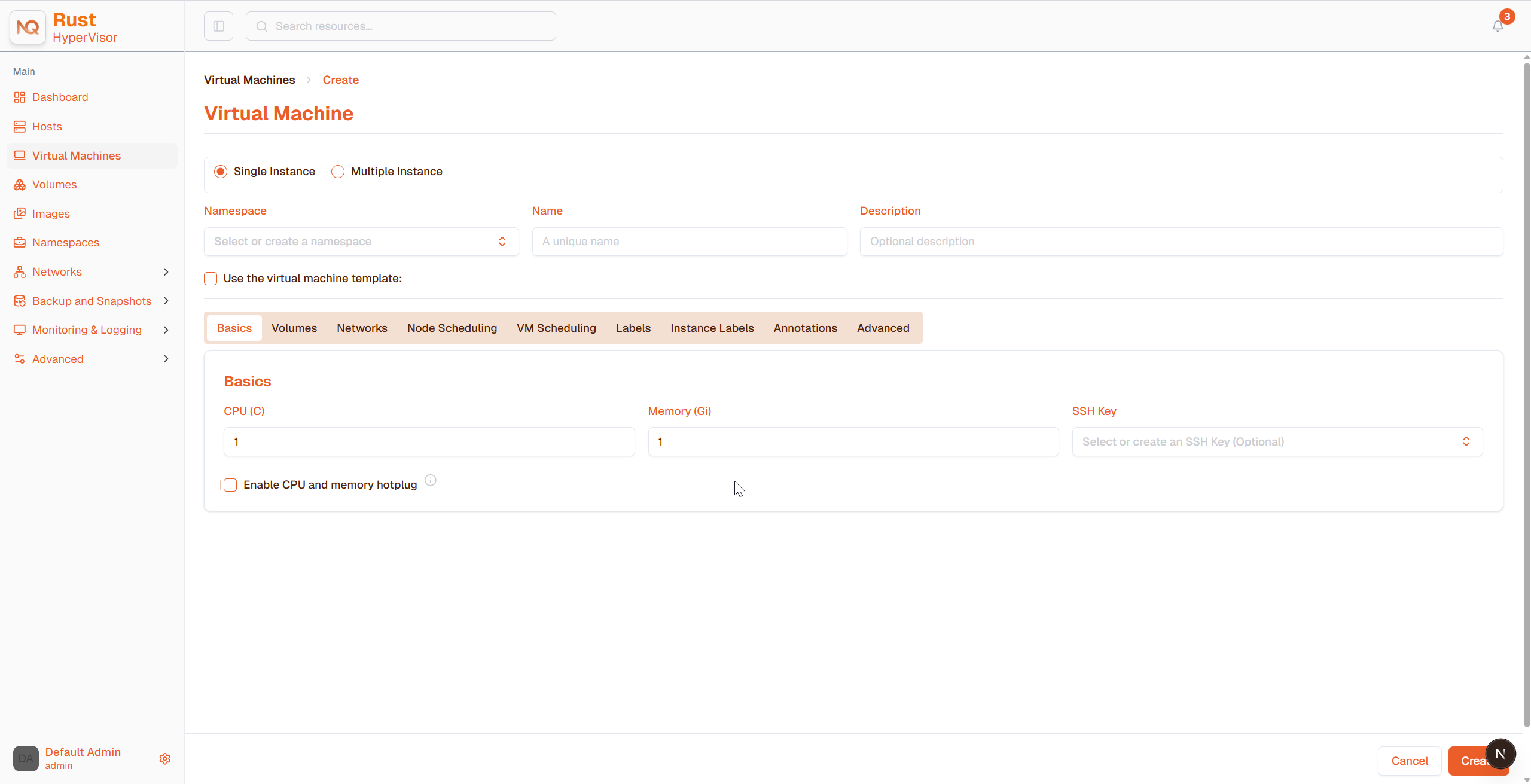Enable CPU and memory hotplug checkbox
Image resolution: width=1531 pixels, height=784 pixels.
[230, 485]
